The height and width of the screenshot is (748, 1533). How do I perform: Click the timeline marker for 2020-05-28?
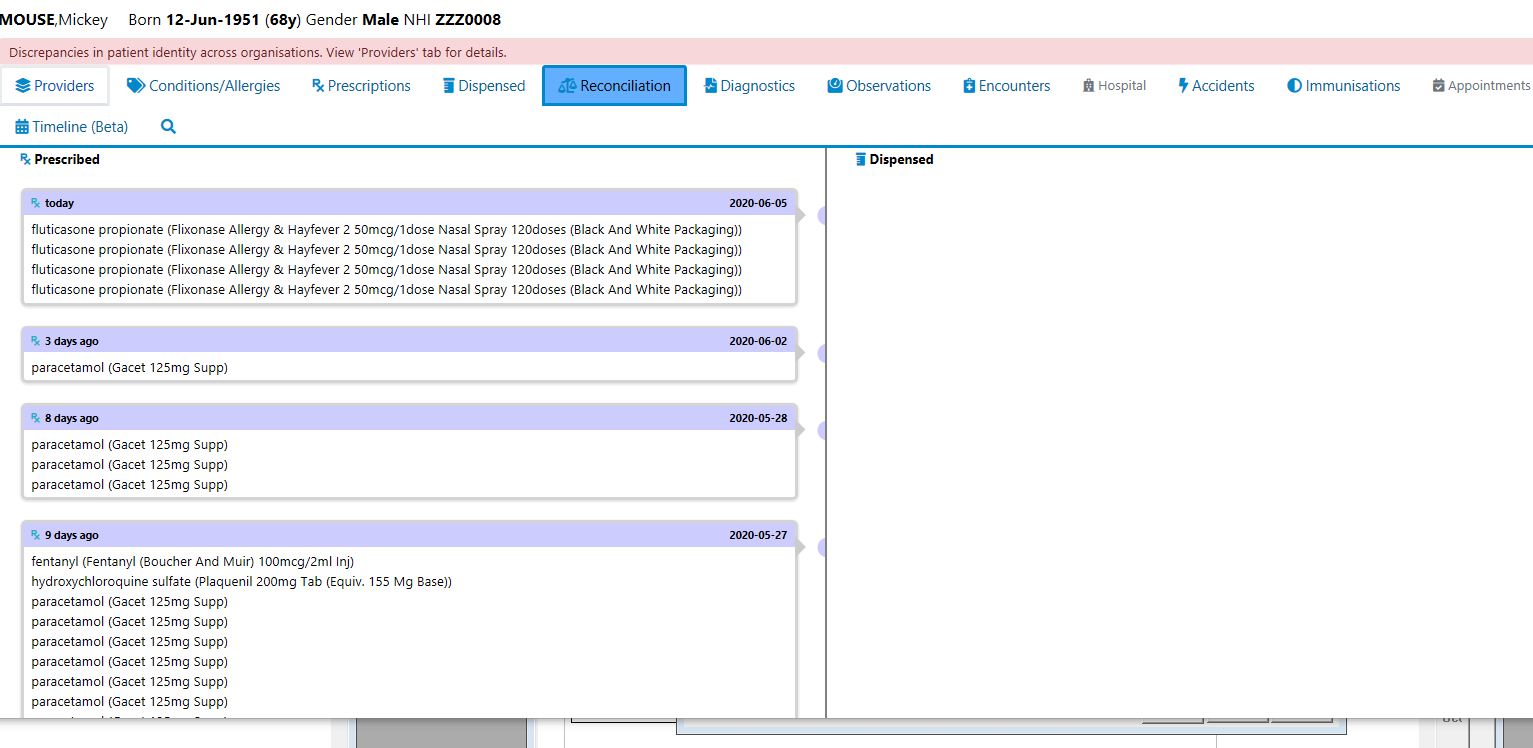pos(823,430)
